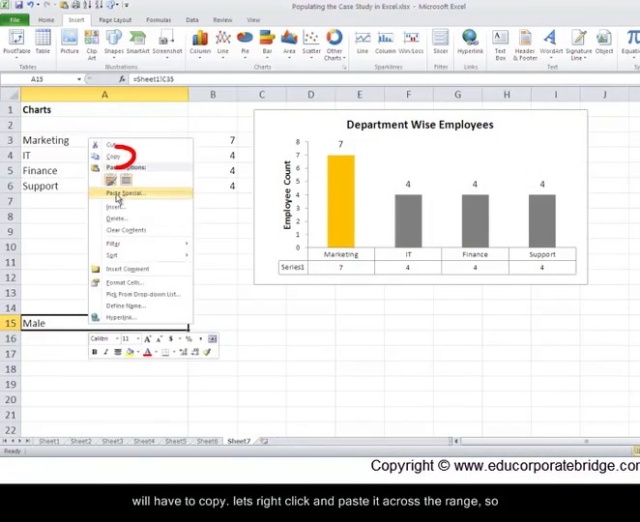The height and width of the screenshot is (522, 640).
Task: Open the Clip Art tool
Action: (92, 45)
